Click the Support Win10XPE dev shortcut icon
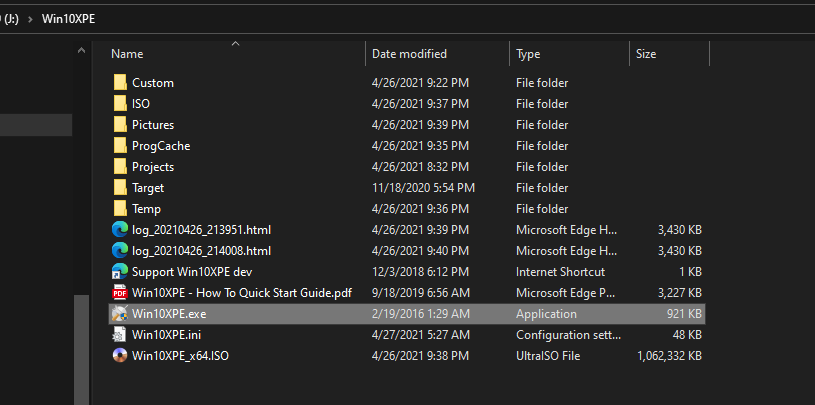Screen dimensions: 815x405 point(120,272)
